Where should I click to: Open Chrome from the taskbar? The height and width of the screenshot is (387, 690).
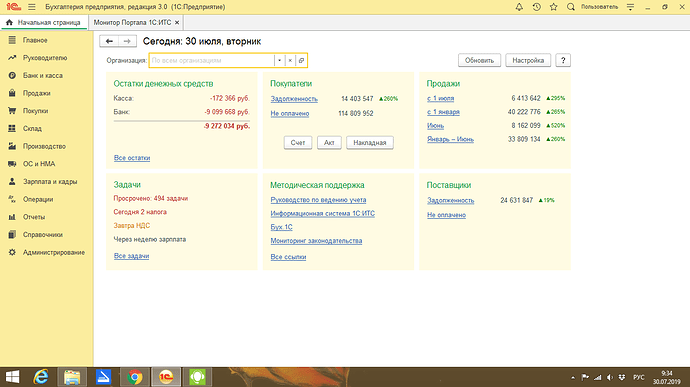(135, 377)
